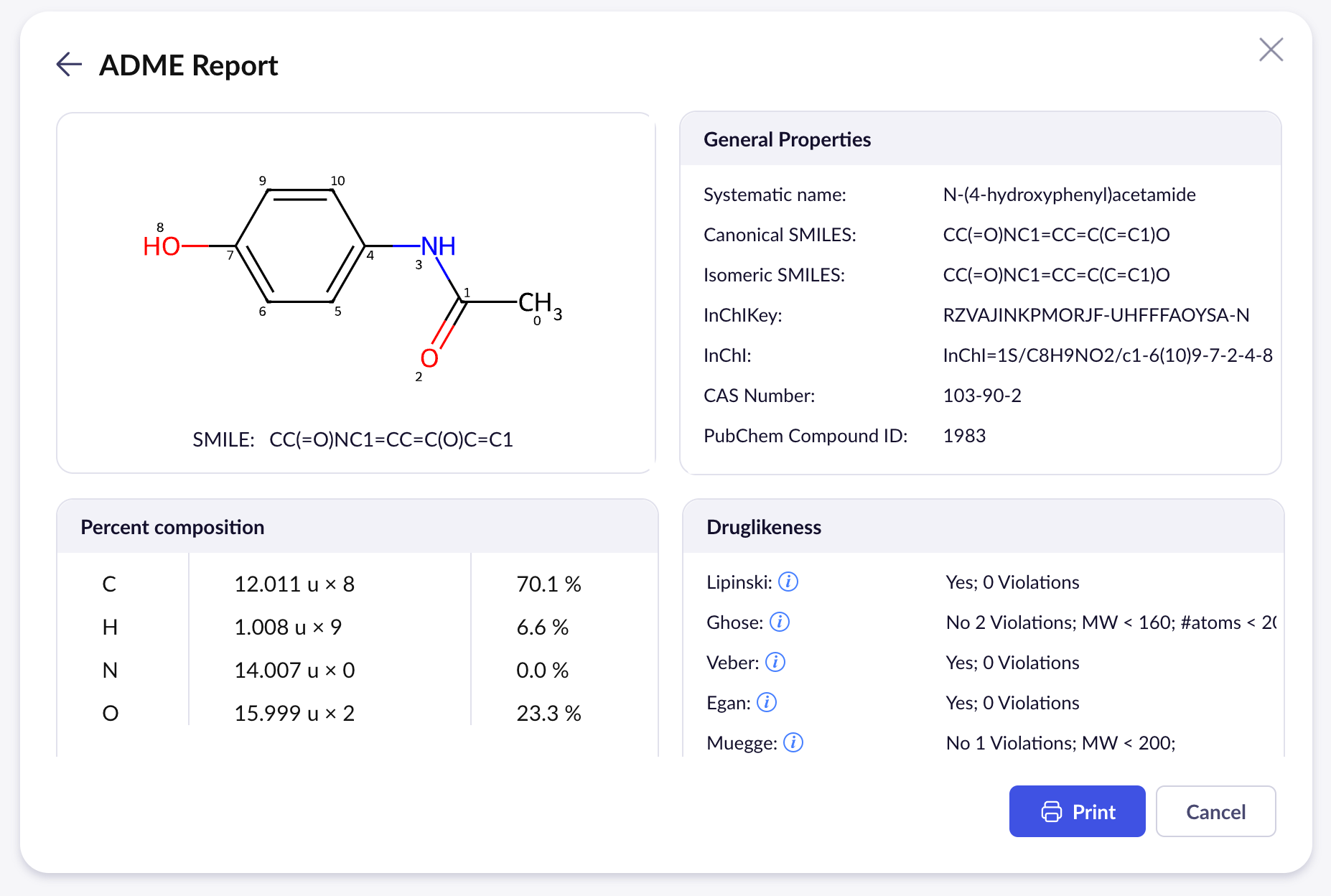
Task: Click the Carbon 70.1 % composition value
Action: click(x=548, y=584)
